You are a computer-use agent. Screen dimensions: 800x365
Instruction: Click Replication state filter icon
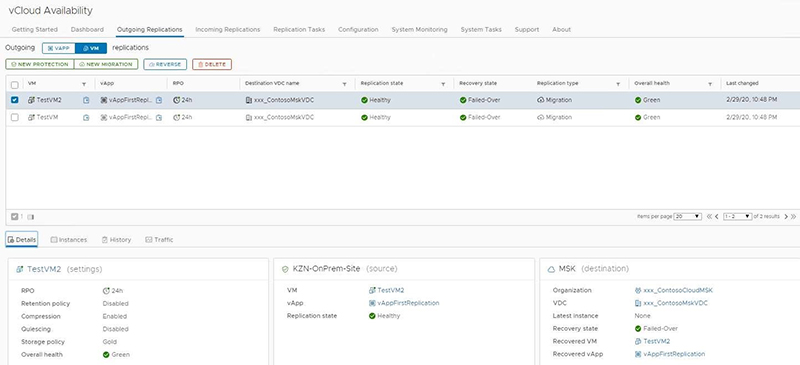443,84
